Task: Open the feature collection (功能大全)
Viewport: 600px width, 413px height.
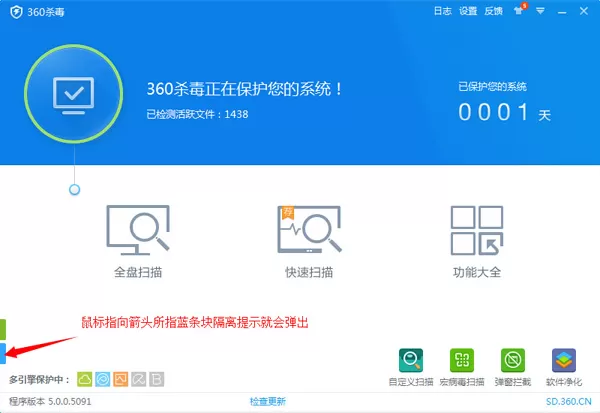Action: click(477, 242)
